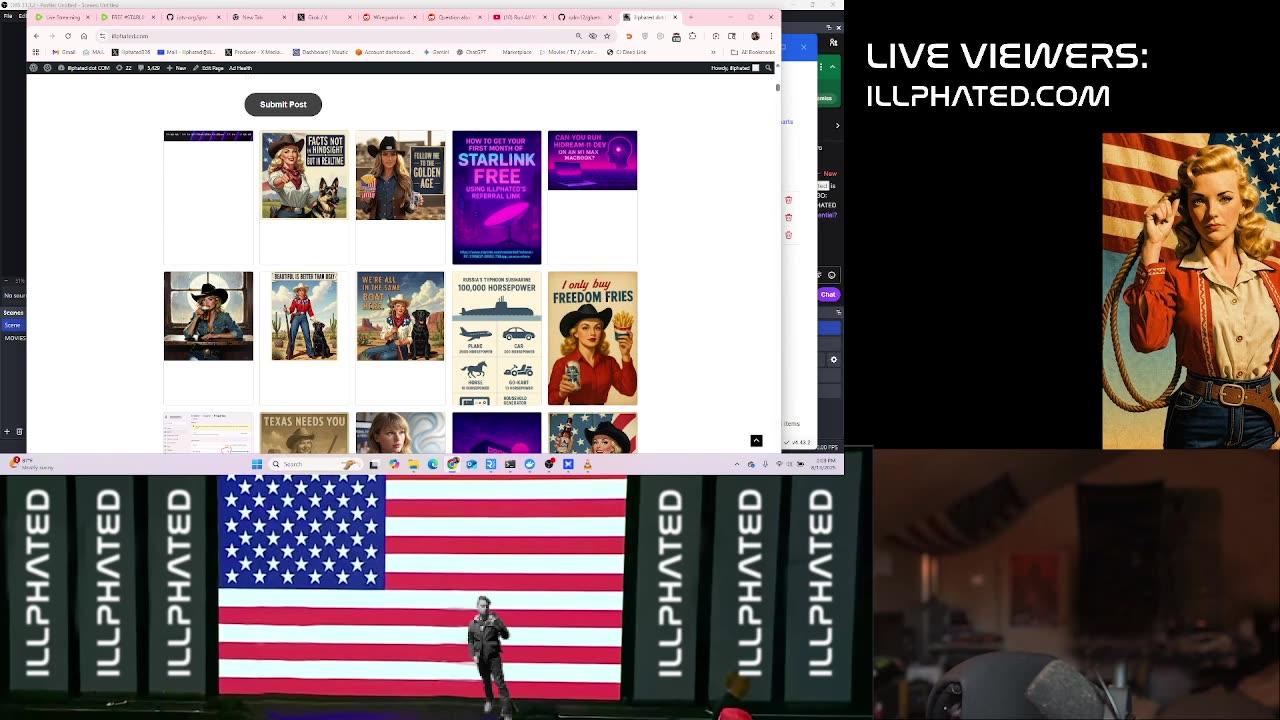Viewport: 1280px width, 720px height.
Task: Open a new browser tab with plus
Action: point(691,17)
